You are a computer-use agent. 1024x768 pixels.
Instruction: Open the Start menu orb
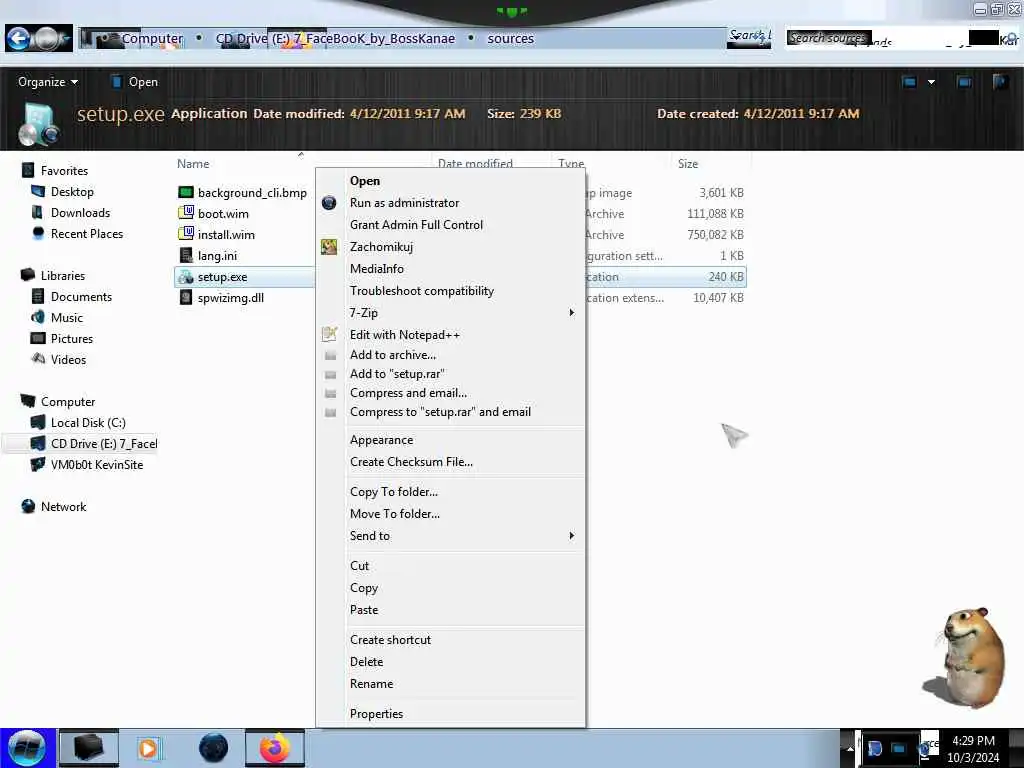[27, 748]
